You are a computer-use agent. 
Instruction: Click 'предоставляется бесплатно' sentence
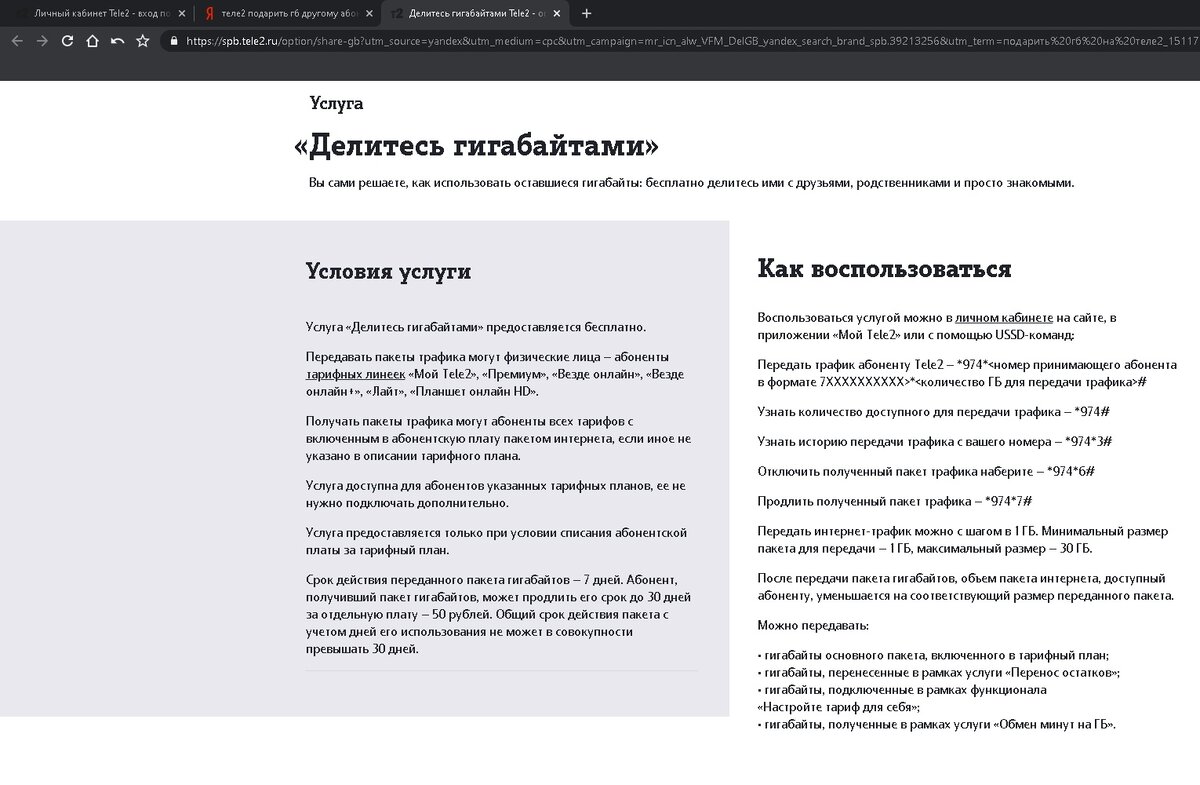[476, 327]
